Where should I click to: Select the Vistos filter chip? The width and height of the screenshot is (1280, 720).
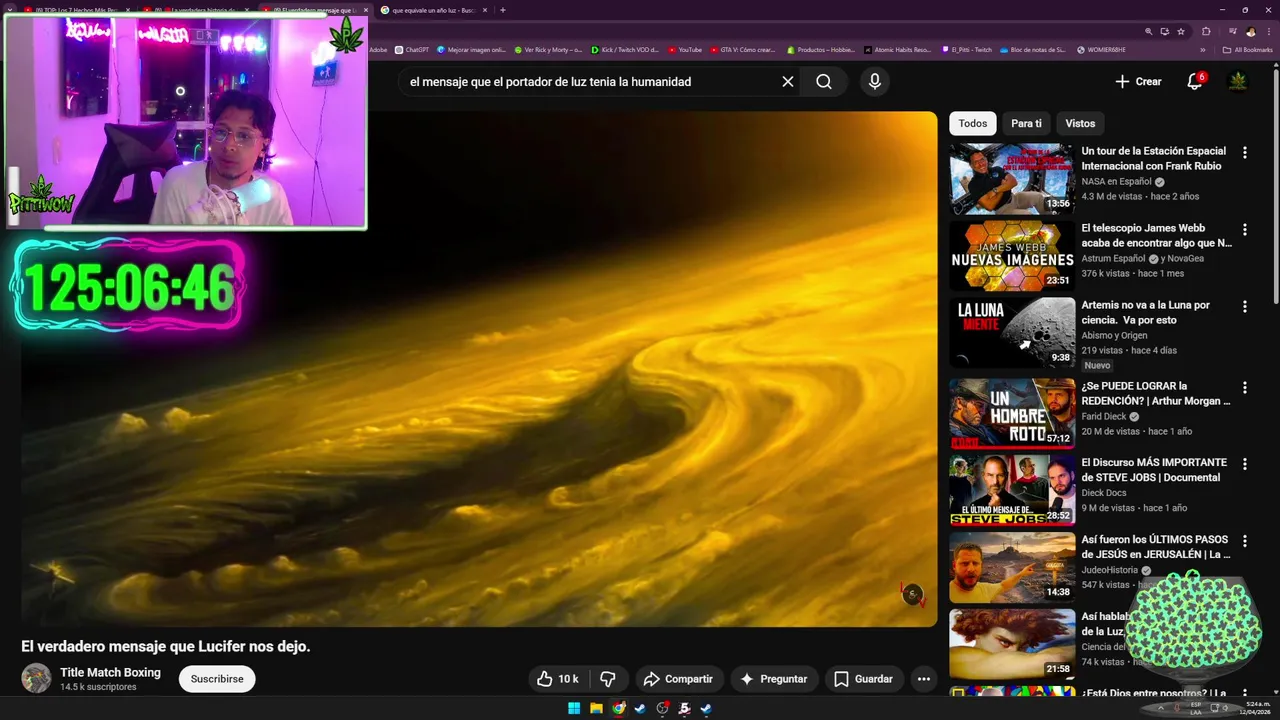coord(1080,124)
